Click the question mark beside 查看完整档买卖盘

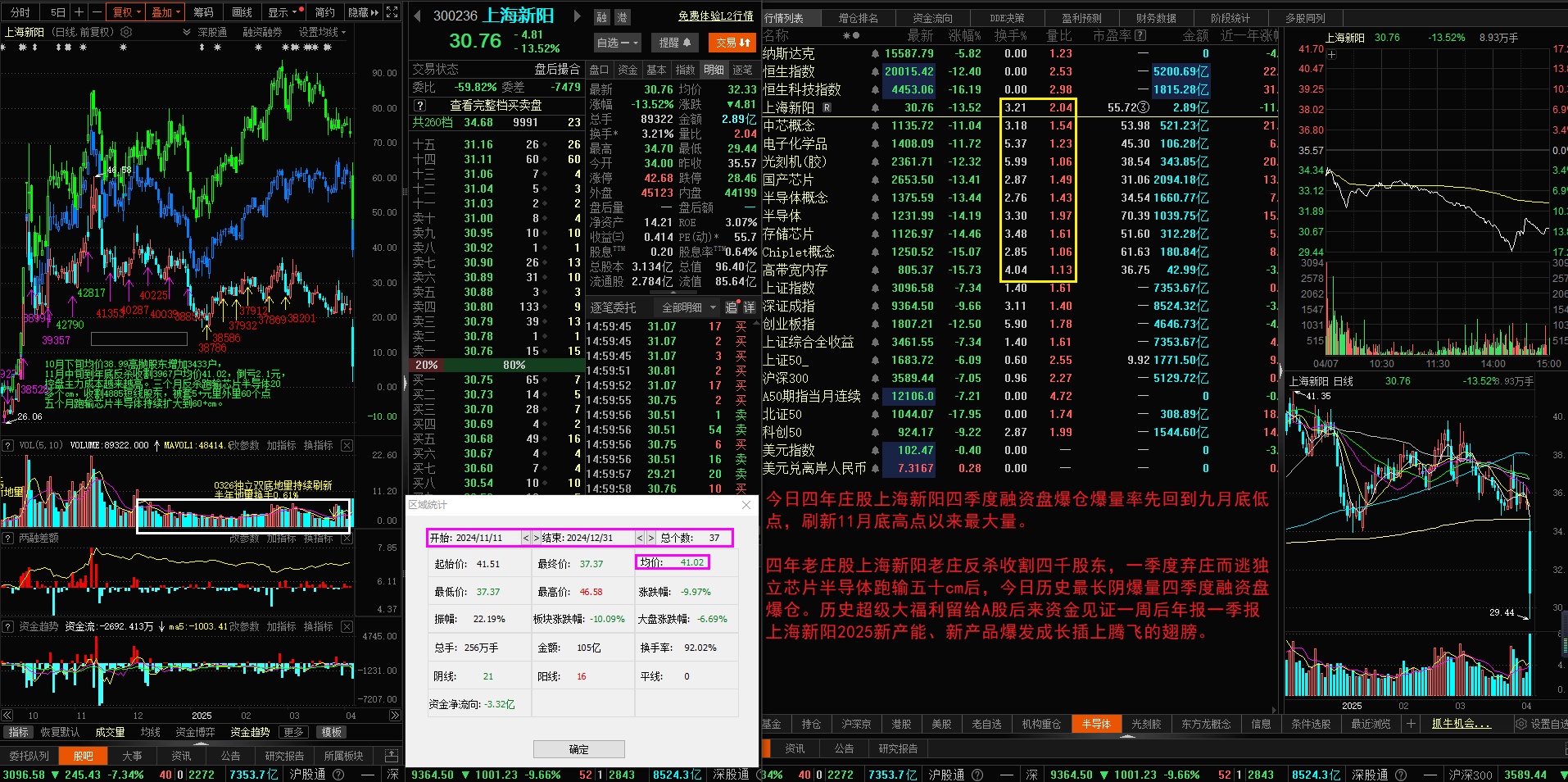tap(420, 106)
